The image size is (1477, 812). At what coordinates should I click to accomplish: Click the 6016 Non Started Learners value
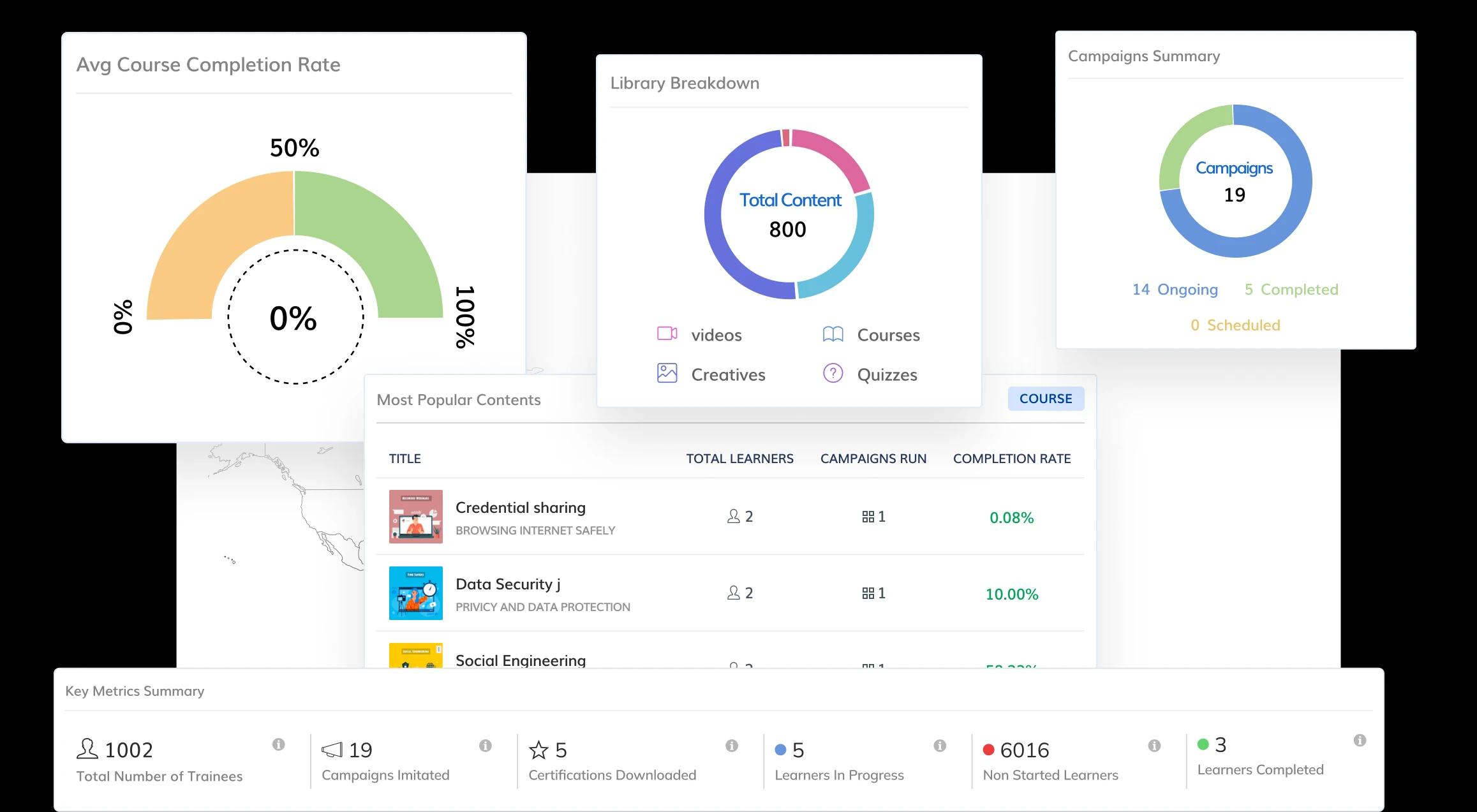[x=1025, y=750]
